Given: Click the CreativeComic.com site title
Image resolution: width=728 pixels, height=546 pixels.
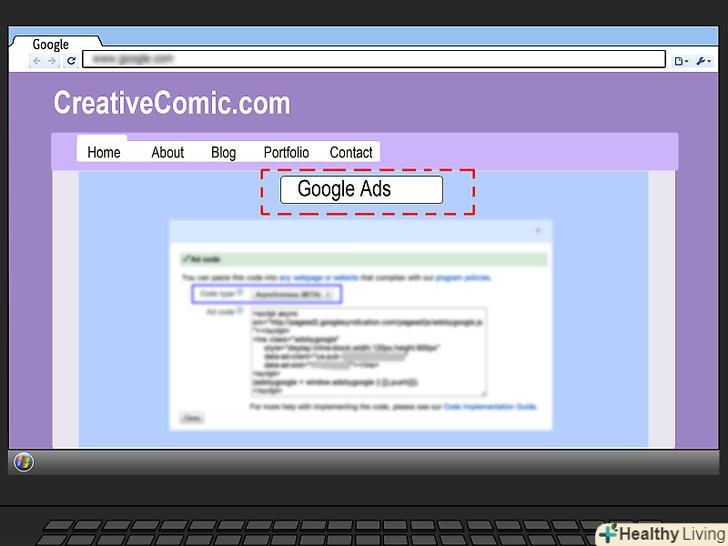Looking at the screenshot, I should click(172, 103).
